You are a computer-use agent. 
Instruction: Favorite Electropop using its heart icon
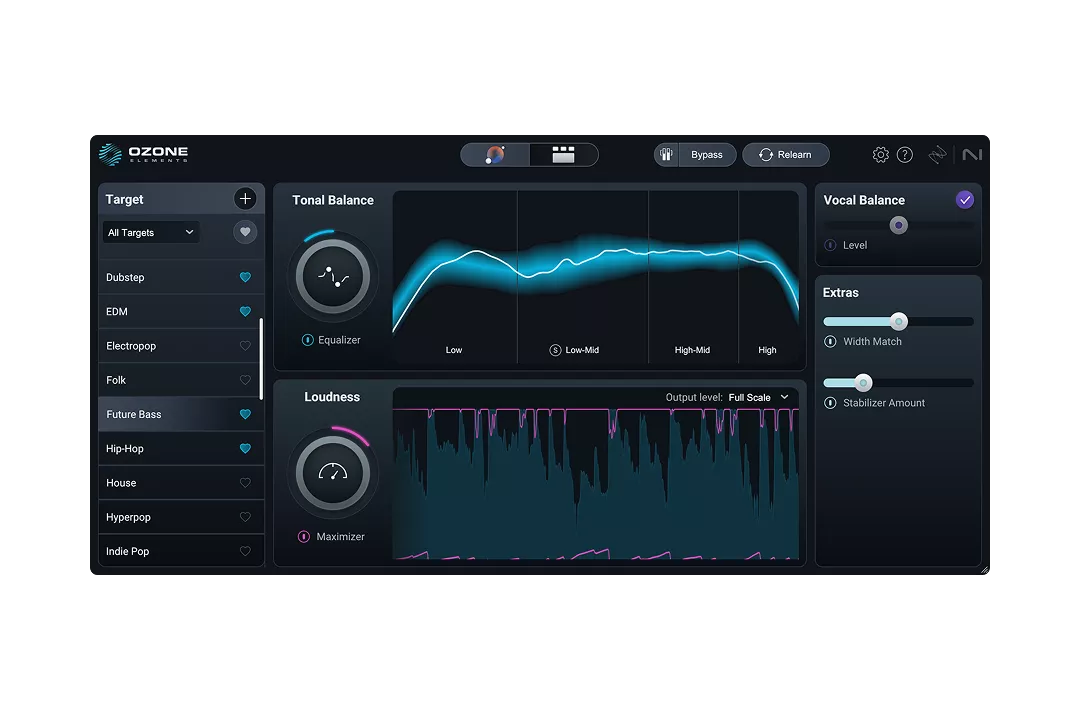pyautogui.click(x=245, y=345)
